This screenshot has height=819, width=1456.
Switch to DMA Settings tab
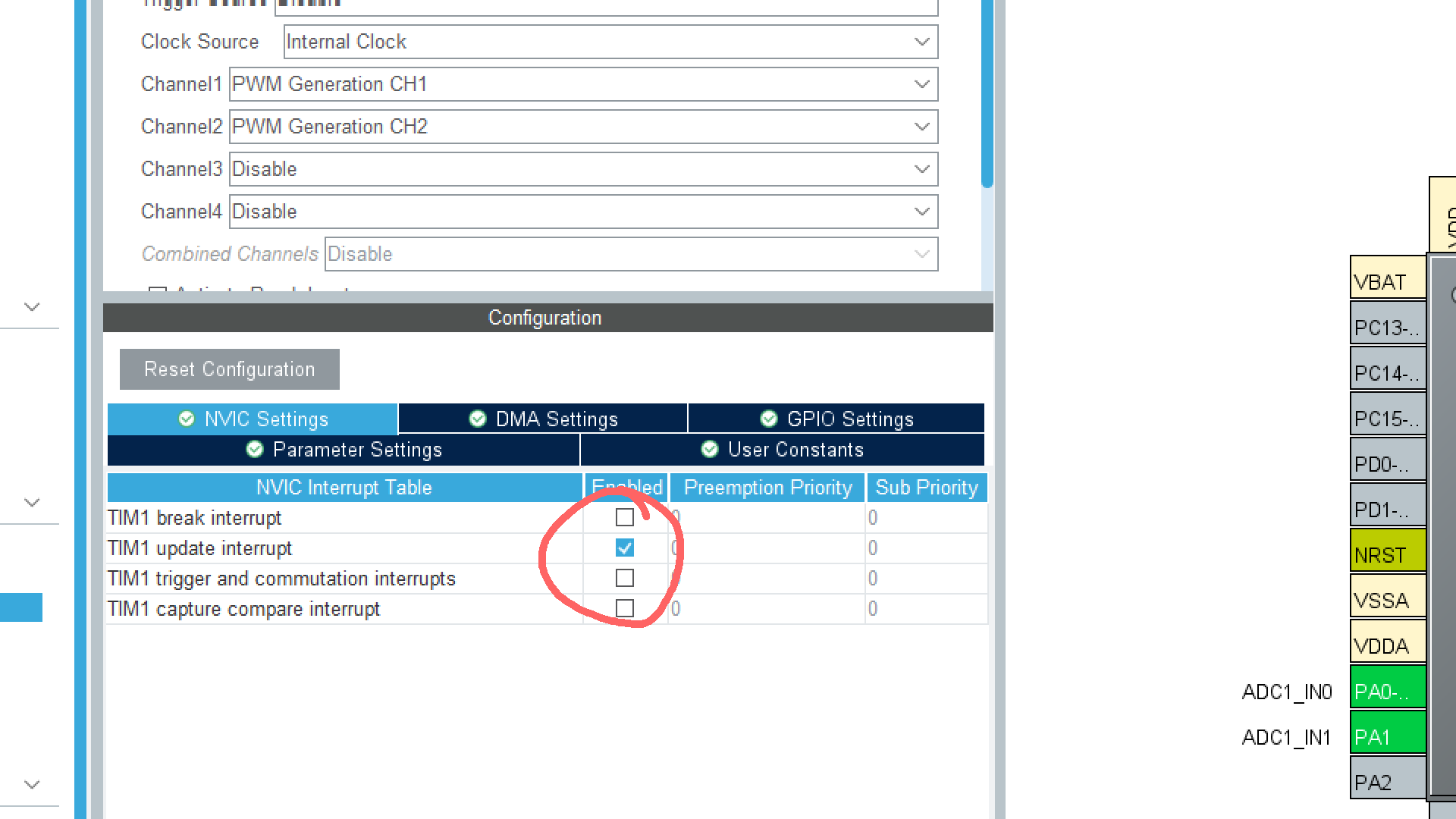[x=543, y=419]
